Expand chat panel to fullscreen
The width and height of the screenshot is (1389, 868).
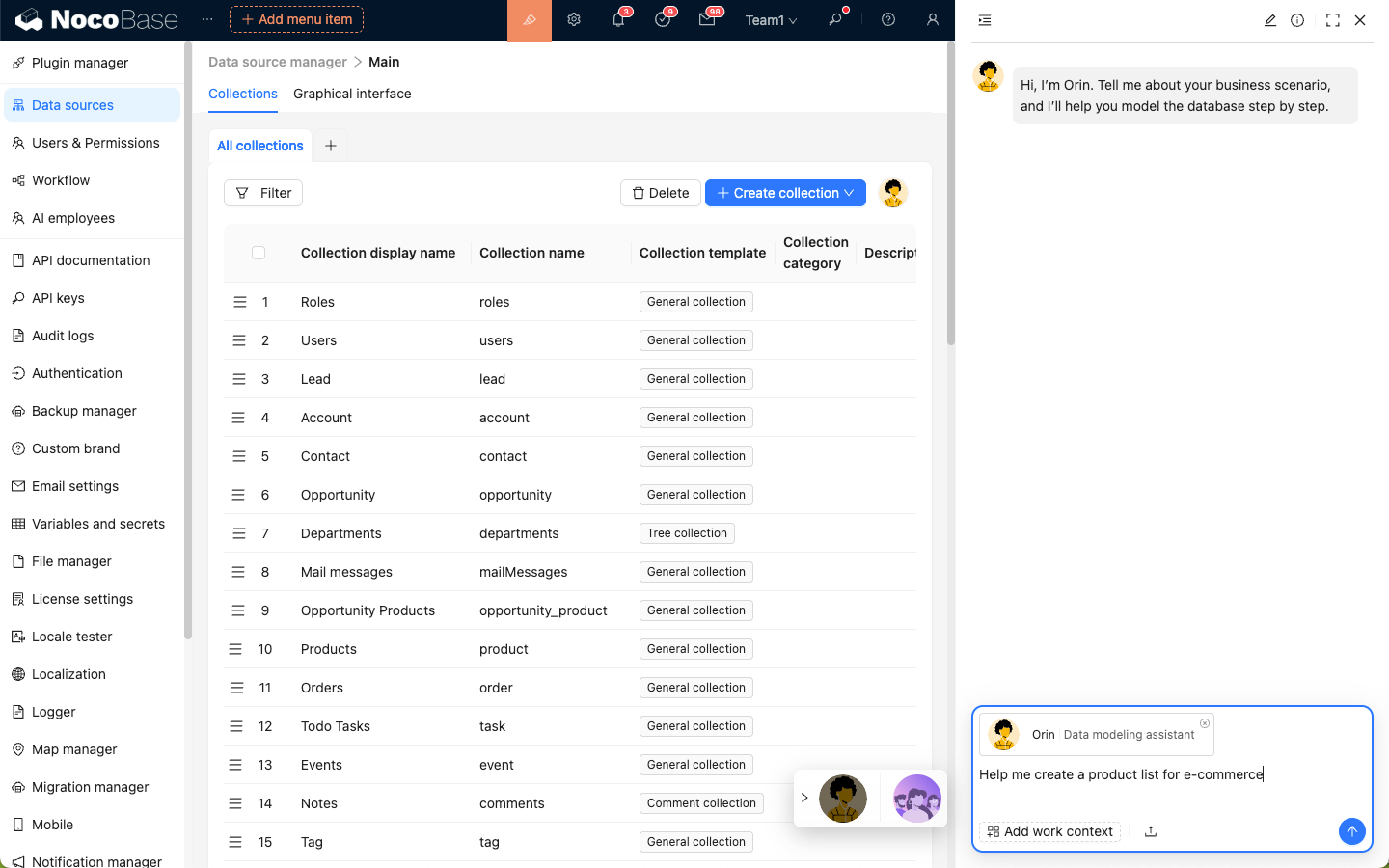pos(1332,20)
